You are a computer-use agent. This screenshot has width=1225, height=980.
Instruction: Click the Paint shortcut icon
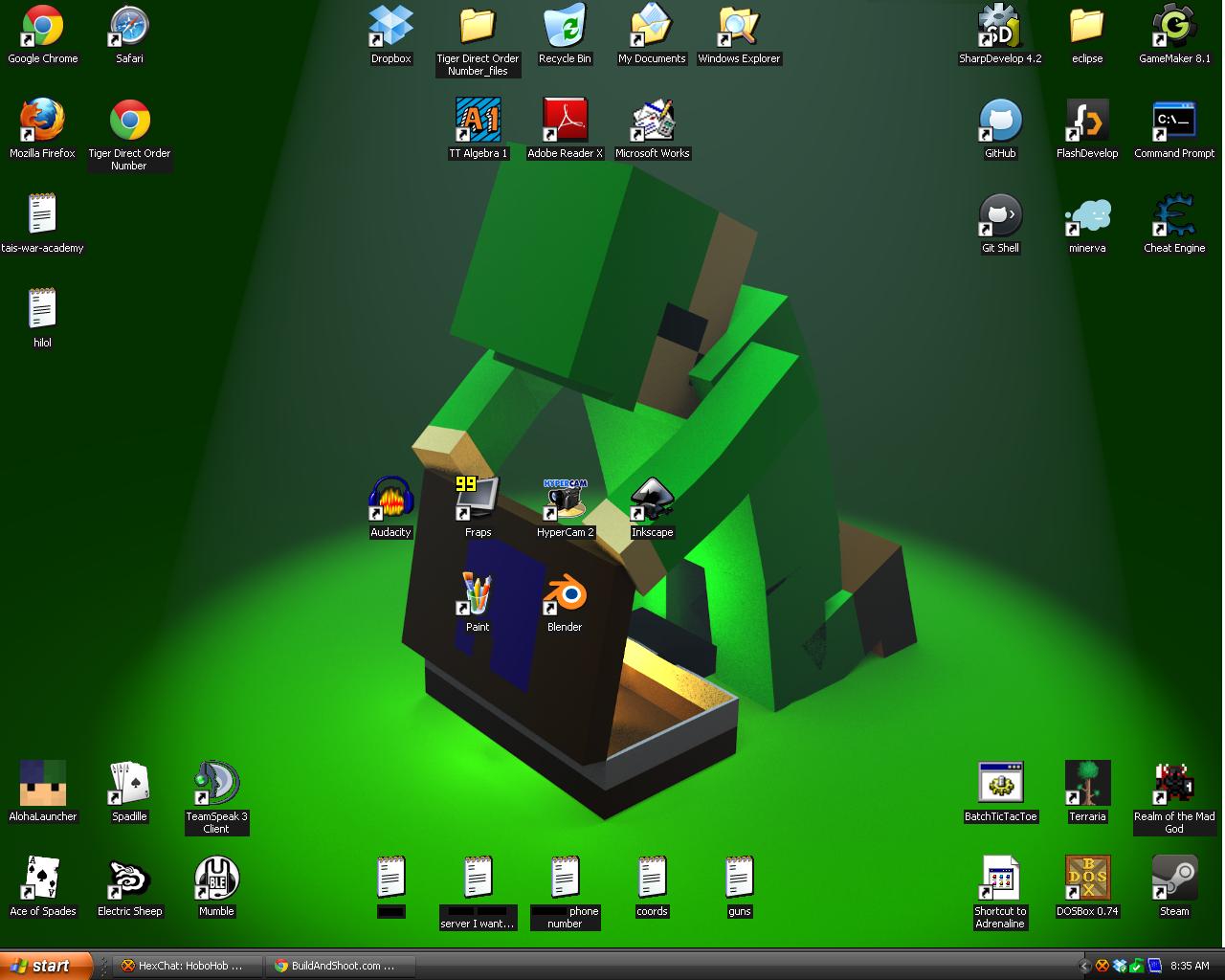pos(478,594)
